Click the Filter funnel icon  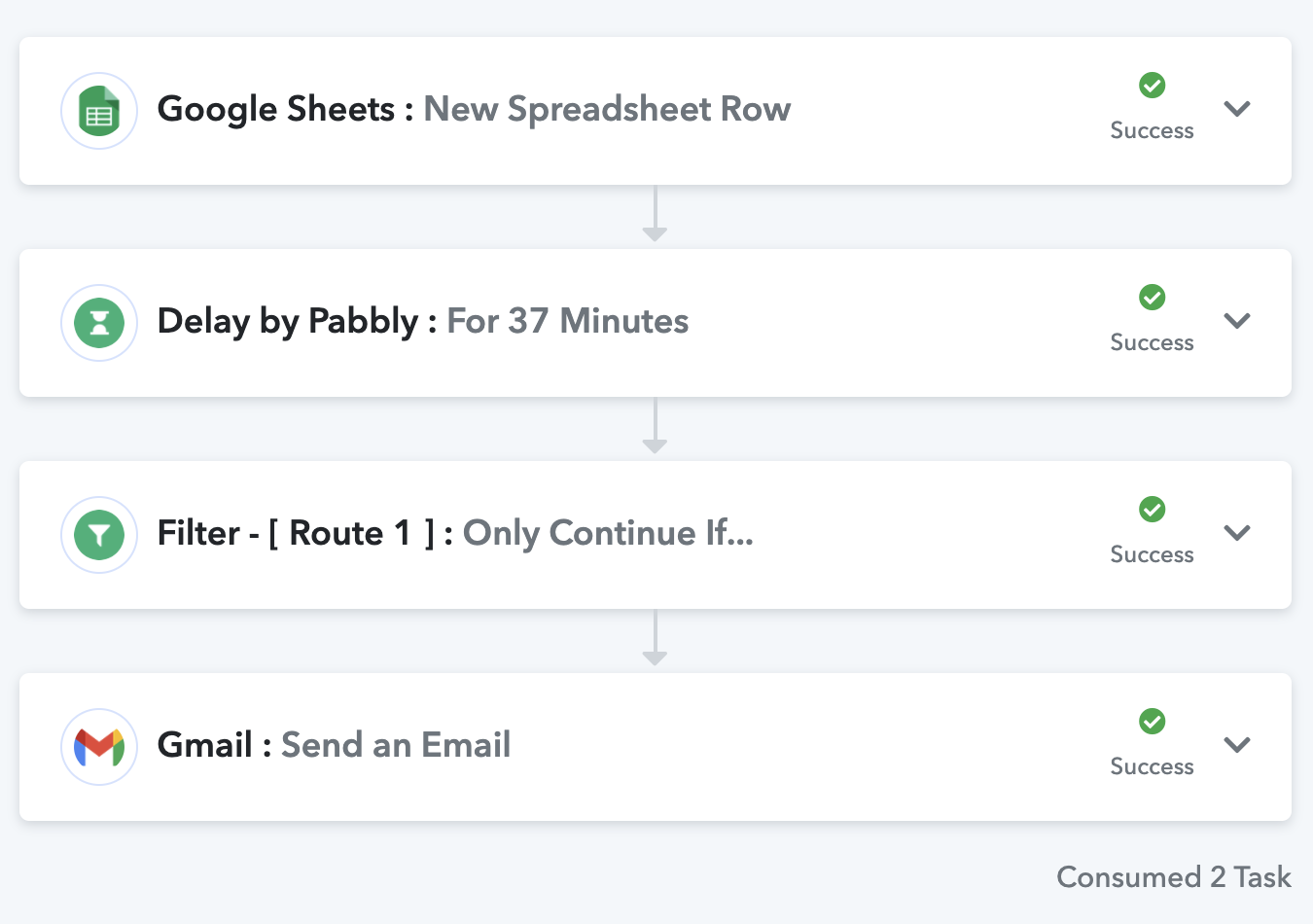[x=99, y=535]
